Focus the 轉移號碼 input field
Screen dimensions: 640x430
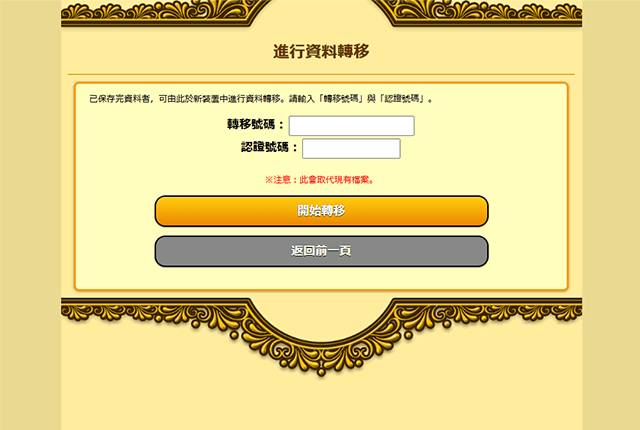(x=351, y=126)
